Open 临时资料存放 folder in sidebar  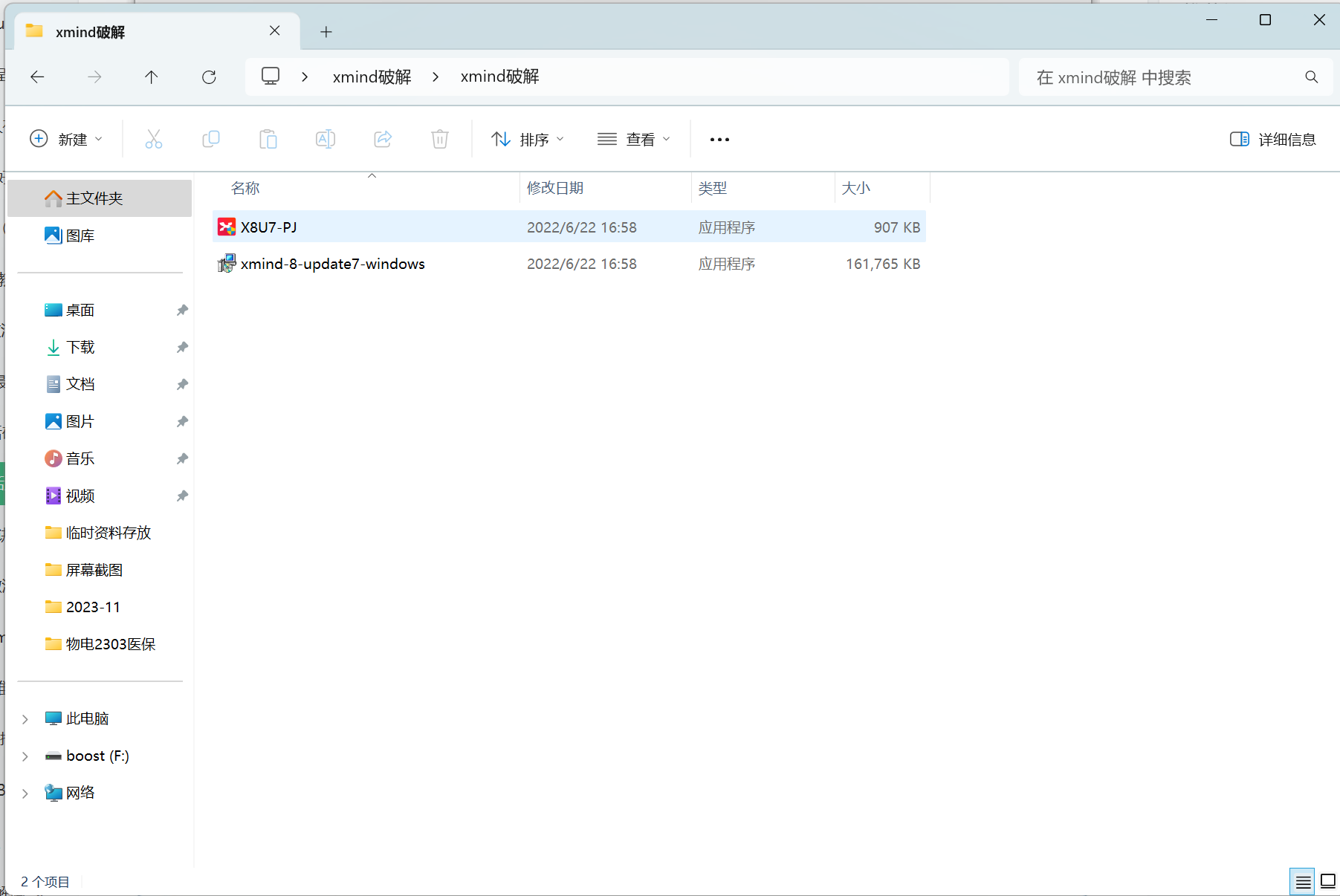pyautogui.click(x=100, y=533)
